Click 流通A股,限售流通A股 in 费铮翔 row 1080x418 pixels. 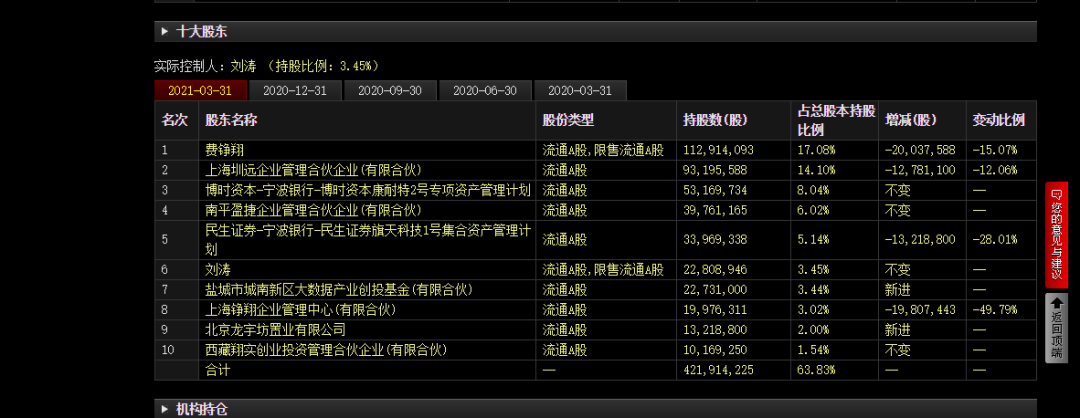pos(603,150)
